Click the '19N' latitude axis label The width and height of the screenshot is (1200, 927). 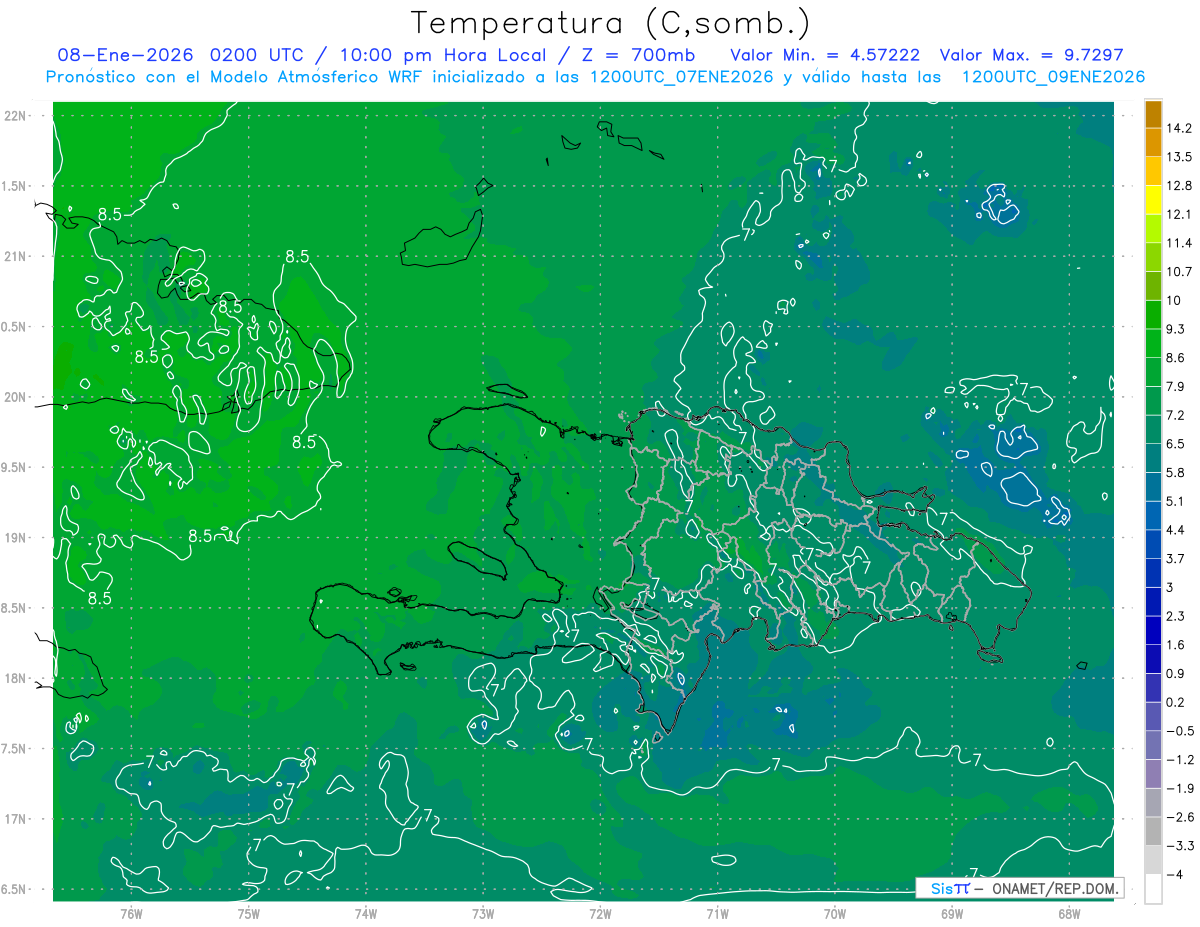(x=14, y=538)
